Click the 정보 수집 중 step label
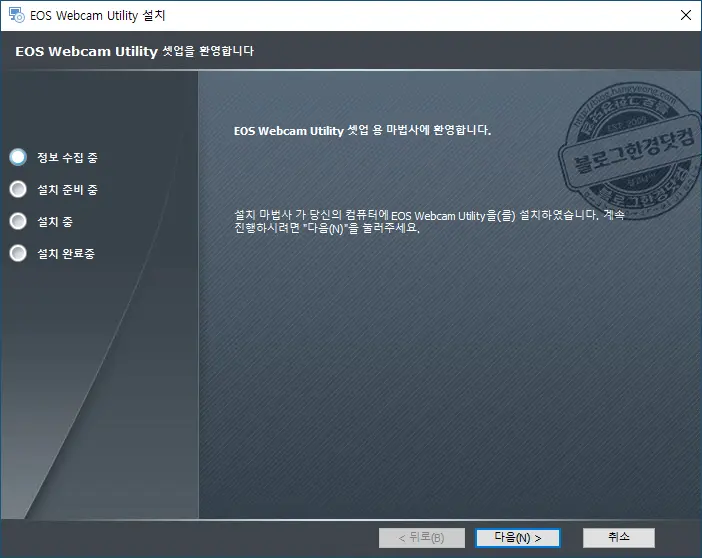702x558 pixels. click(67, 158)
